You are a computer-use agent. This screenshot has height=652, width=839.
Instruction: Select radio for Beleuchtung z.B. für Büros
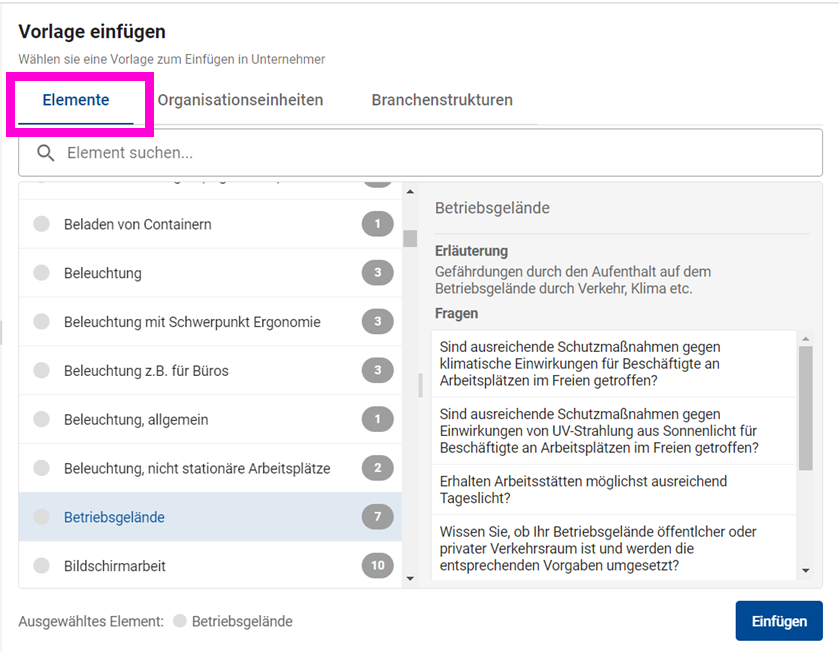coord(41,371)
